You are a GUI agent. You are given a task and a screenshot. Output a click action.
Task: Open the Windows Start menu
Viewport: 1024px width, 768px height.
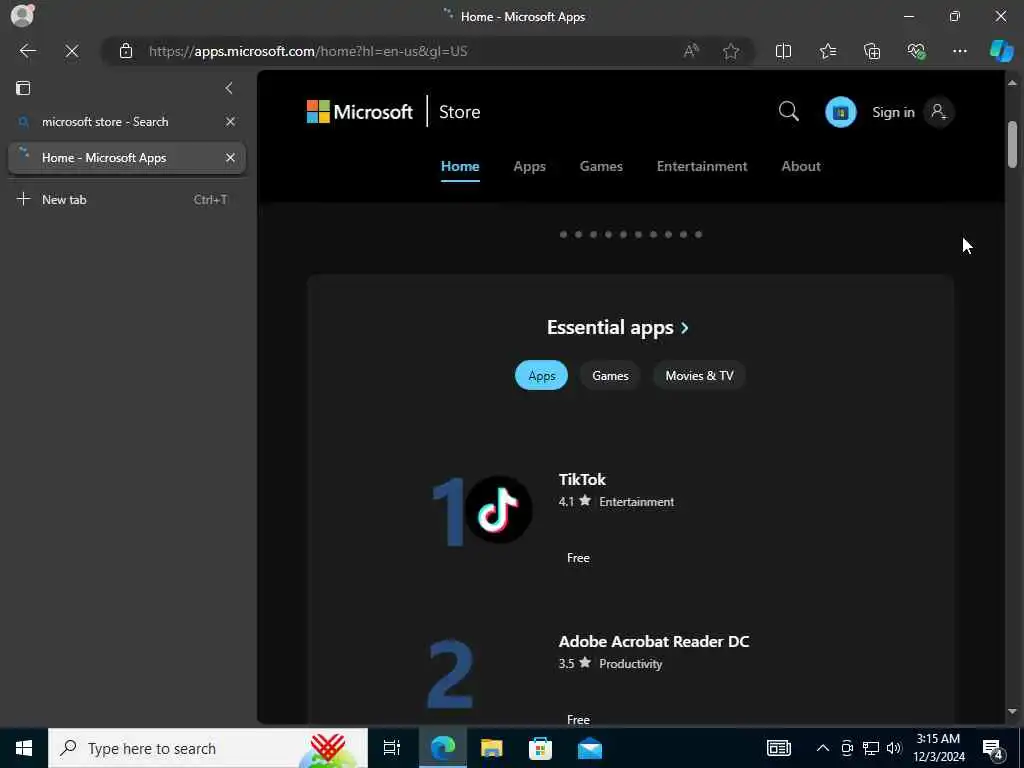24,748
